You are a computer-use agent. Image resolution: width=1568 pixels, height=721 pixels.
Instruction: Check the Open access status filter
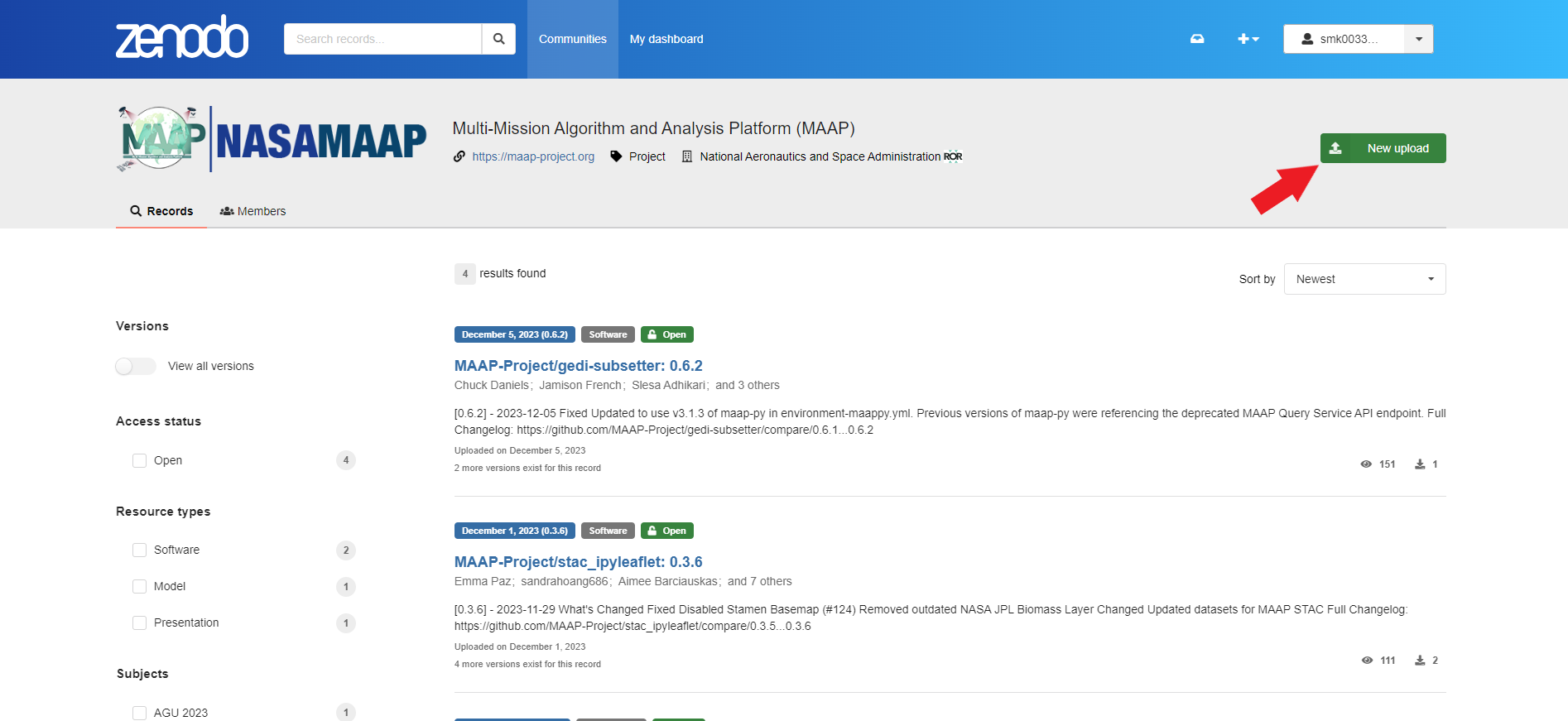(x=139, y=460)
